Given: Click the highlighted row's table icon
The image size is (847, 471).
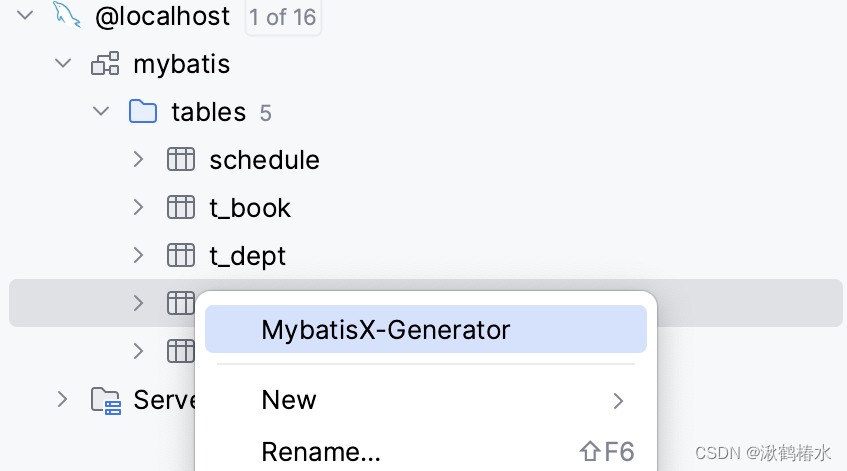Looking at the screenshot, I should [x=180, y=302].
